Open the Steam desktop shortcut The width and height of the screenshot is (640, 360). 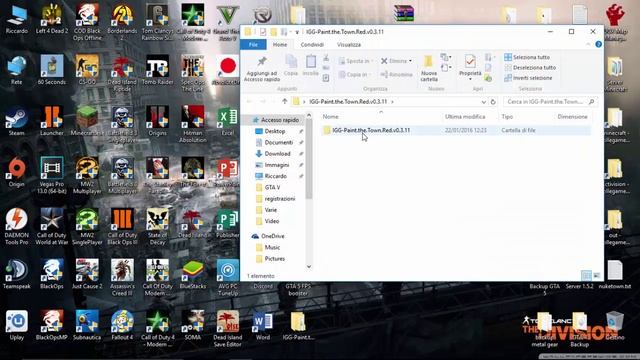pyautogui.click(x=16, y=121)
